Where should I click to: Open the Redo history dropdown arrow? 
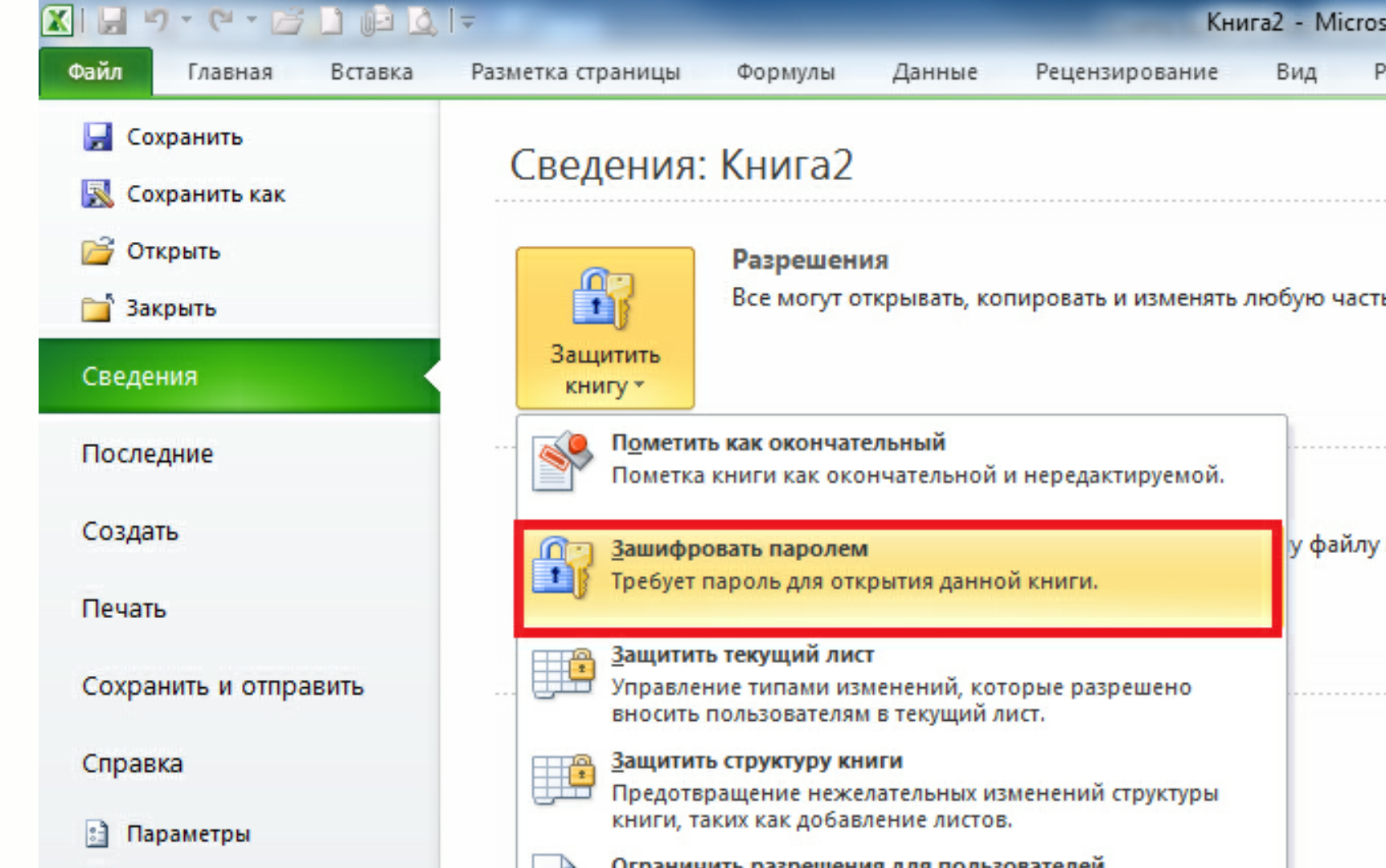[252, 20]
